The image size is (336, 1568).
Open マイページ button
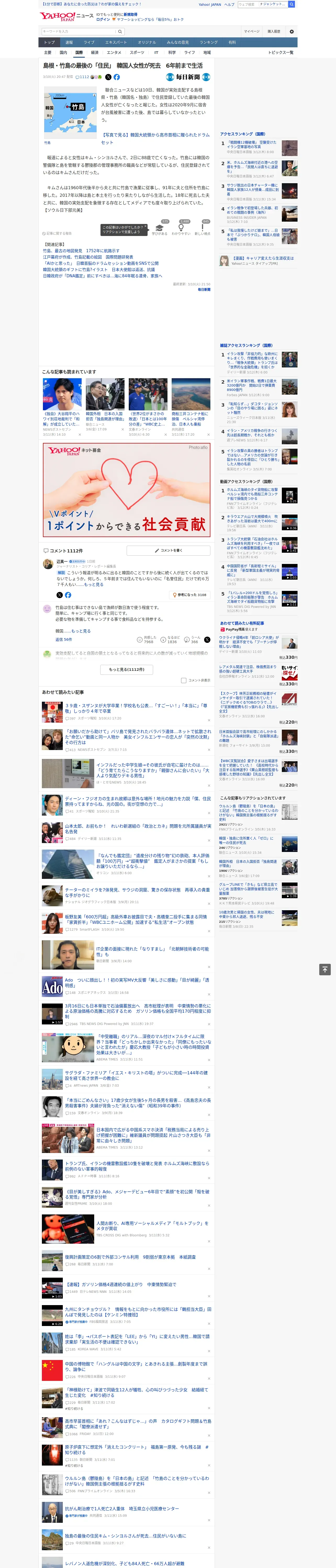(251, 32)
